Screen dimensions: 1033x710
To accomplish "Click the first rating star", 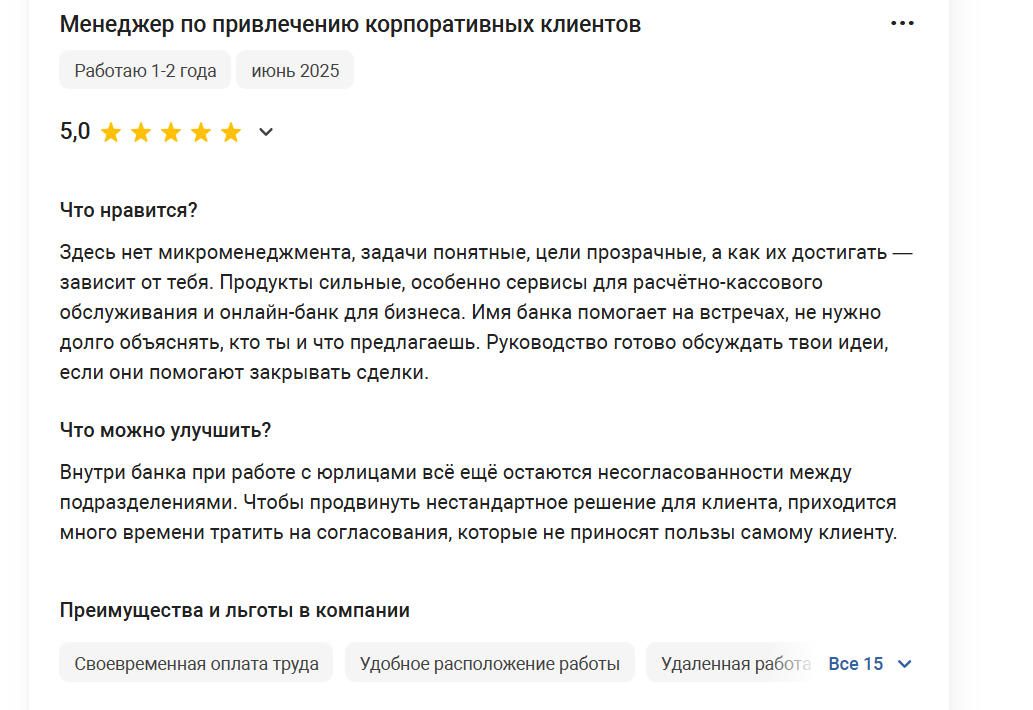I will pyautogui.click(x=111, y=132).
